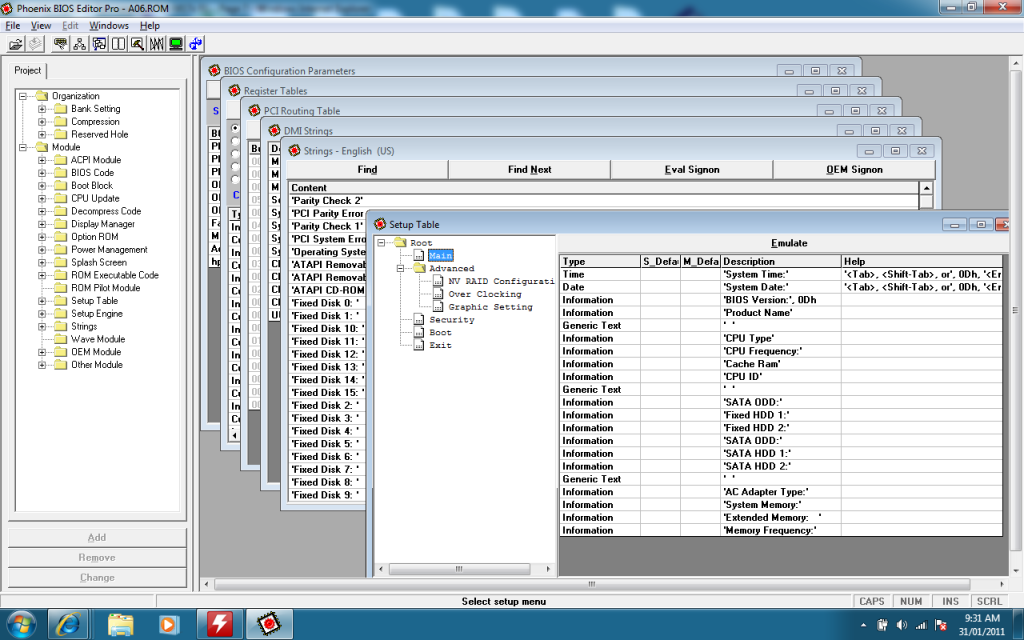
Task: Open the View menu
Action: pos(40,25)
